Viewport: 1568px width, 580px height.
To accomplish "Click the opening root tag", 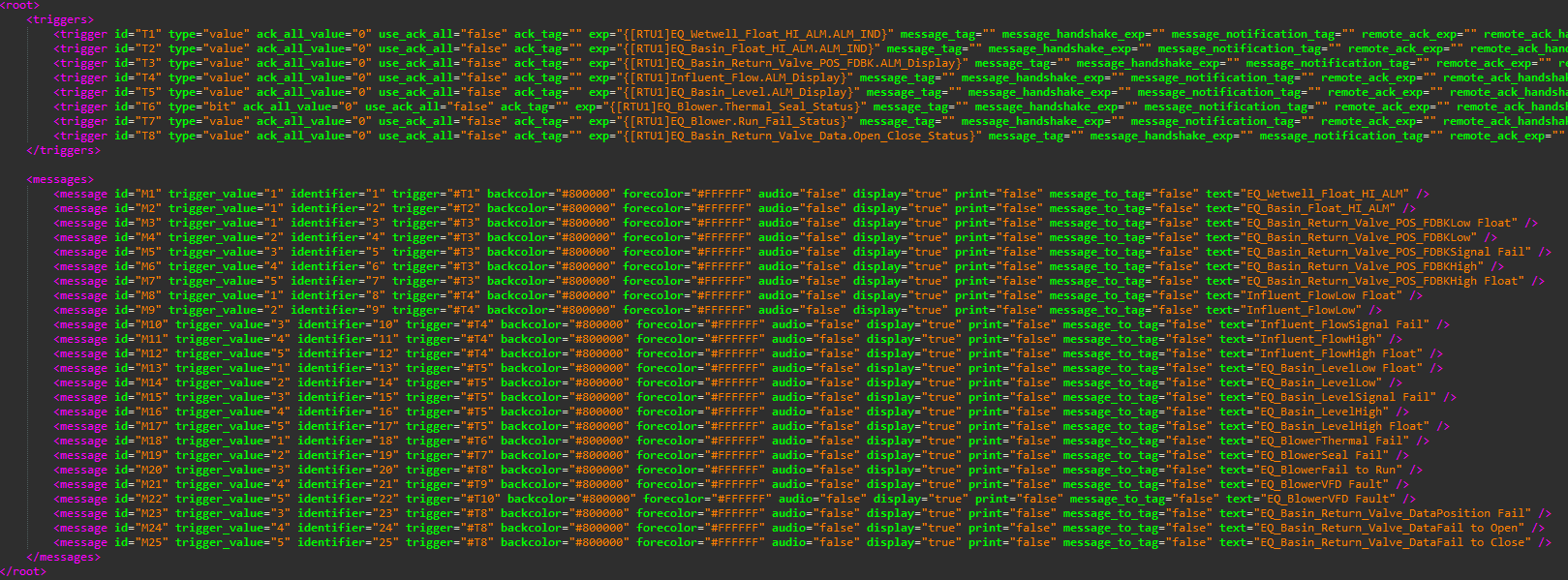I will (x=19, y=6).
